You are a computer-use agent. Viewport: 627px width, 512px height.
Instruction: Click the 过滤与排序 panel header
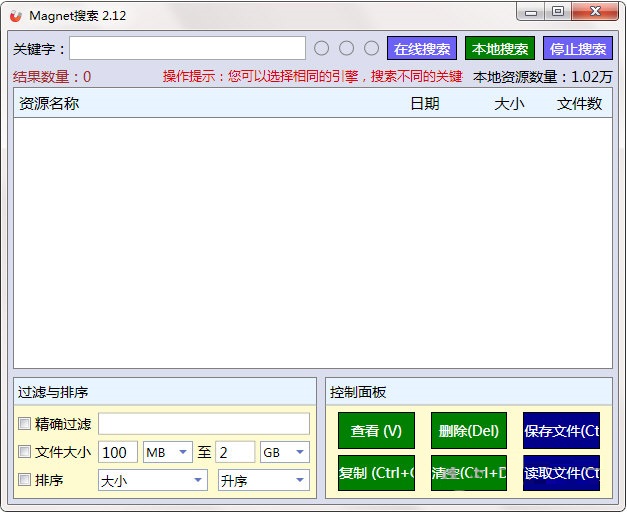[x=165, y=392]
